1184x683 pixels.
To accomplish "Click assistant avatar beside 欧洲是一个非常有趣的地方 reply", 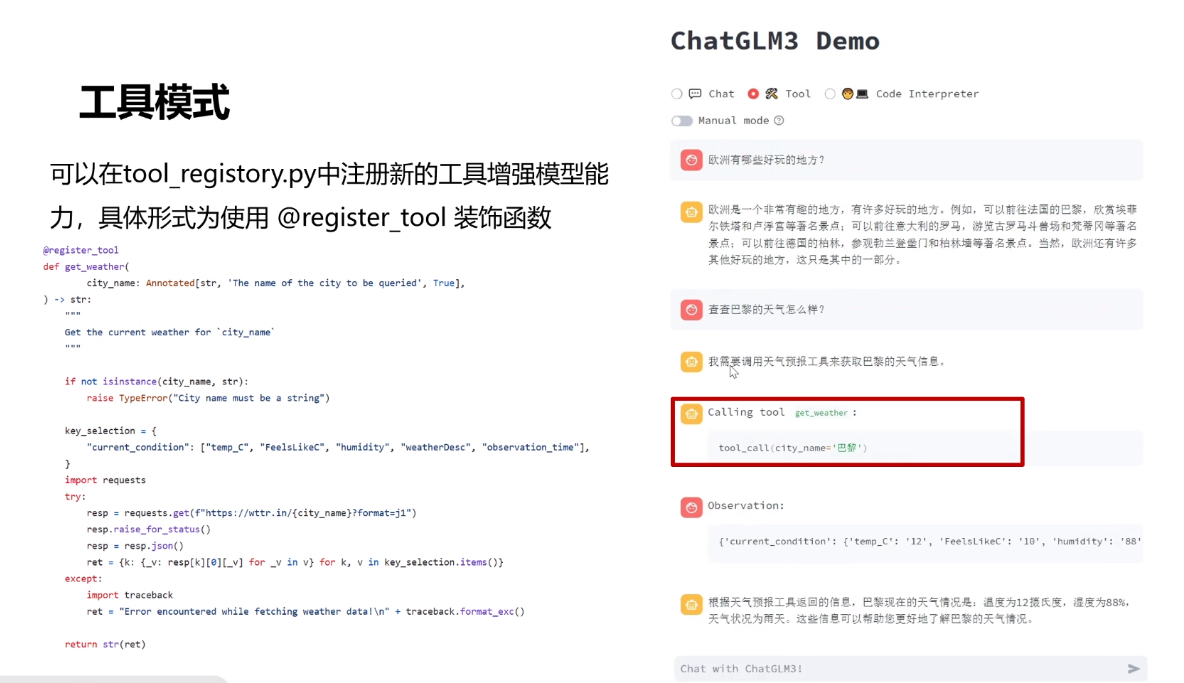I will click(691, 212).
